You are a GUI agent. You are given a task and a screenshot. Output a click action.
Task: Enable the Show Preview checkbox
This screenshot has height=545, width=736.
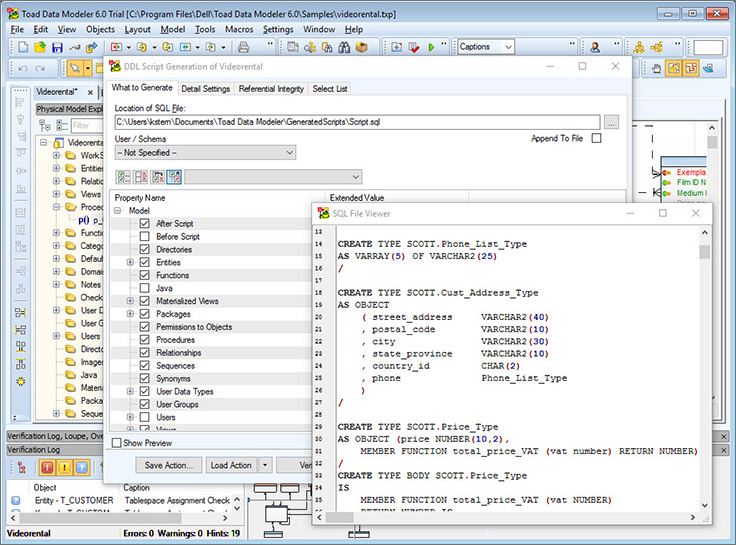click(116, 443)
